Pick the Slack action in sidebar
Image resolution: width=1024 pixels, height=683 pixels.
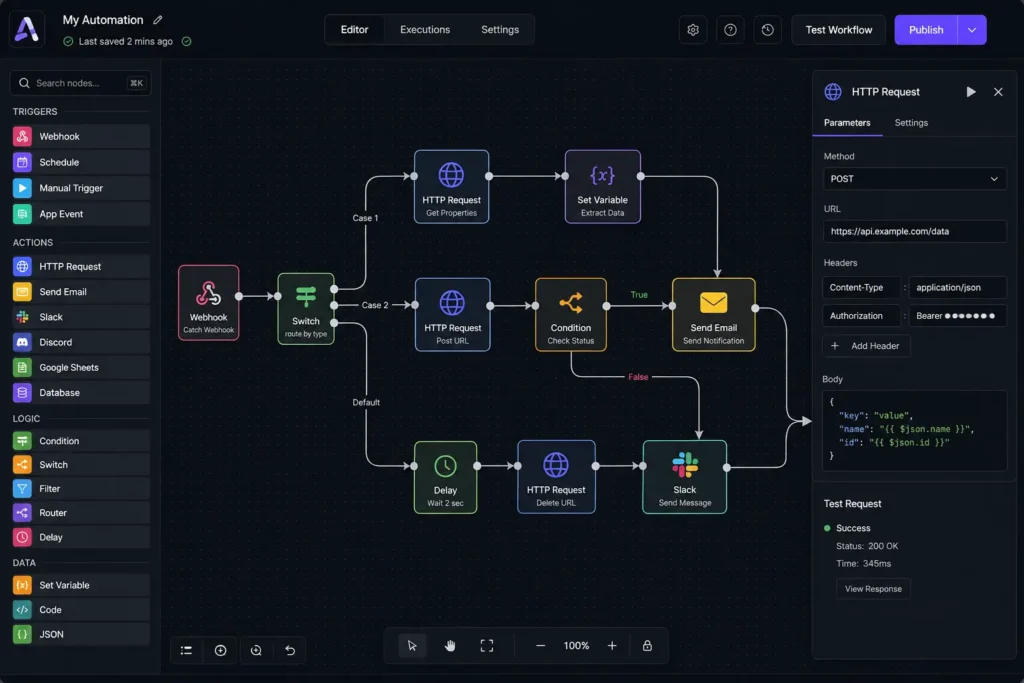(81, 317)
